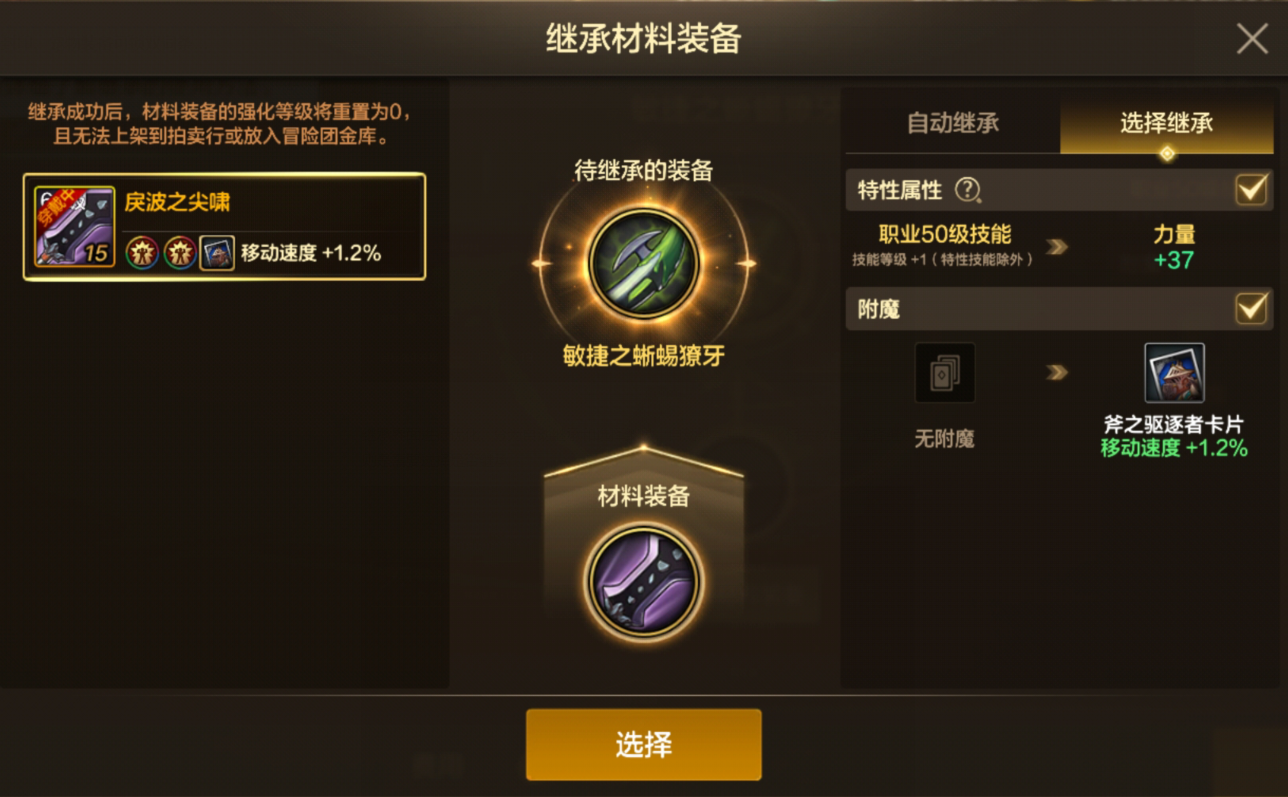
Task: Select the 戾波之尖啸 equipment entry
Action: pos(225,226)
